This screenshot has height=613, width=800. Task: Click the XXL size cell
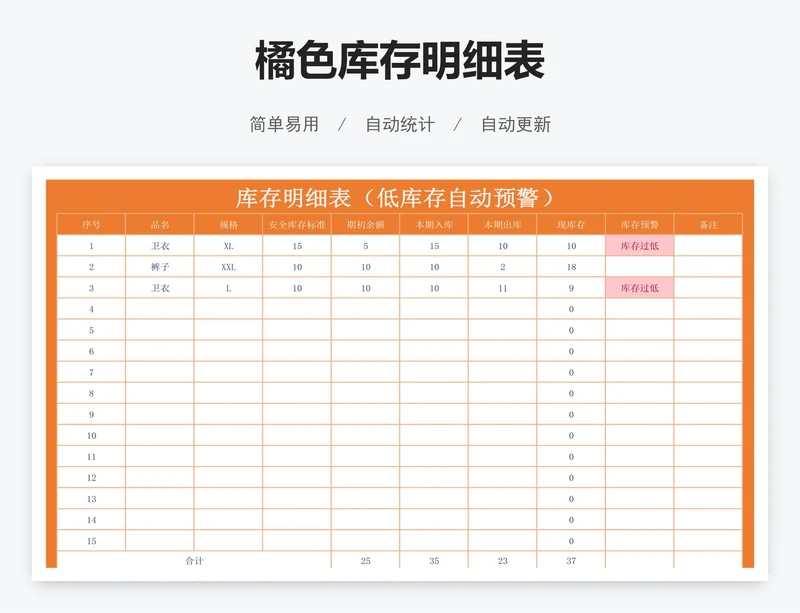[229, 267]
